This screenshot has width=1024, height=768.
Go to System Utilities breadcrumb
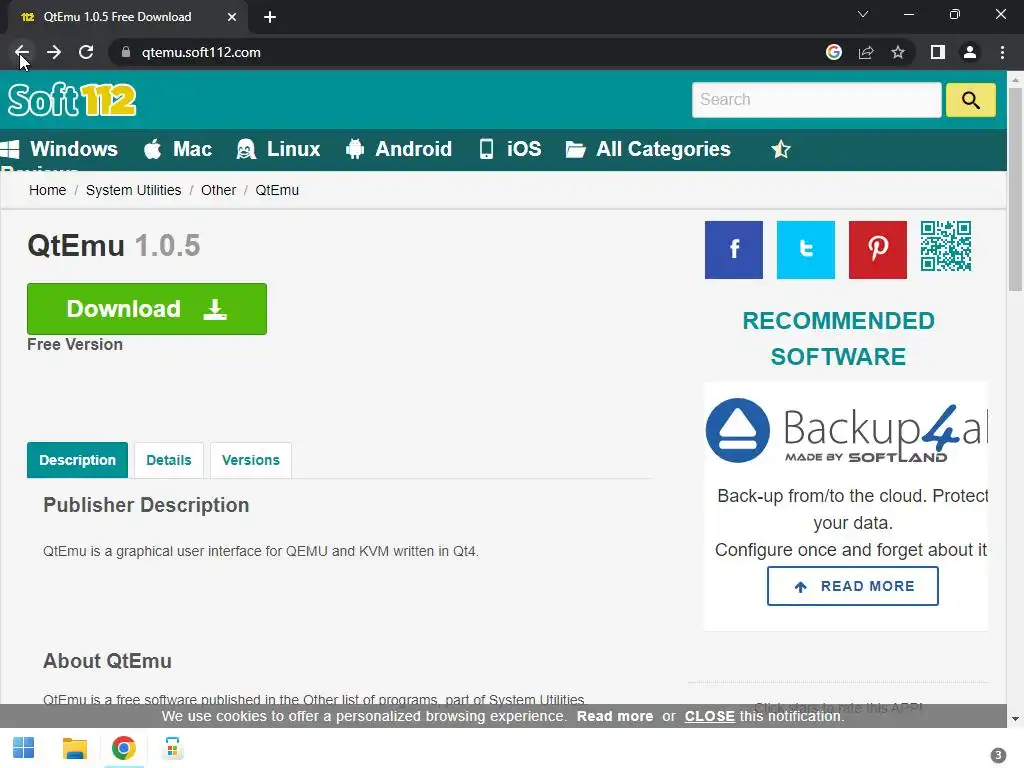click(134, 190)
